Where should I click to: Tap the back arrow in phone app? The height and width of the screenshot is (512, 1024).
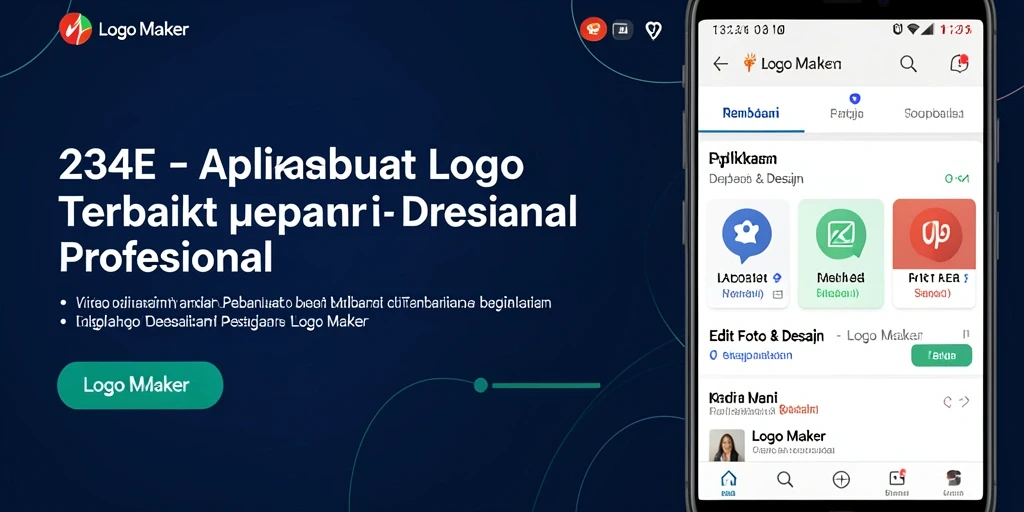click(x=720, y=64)
